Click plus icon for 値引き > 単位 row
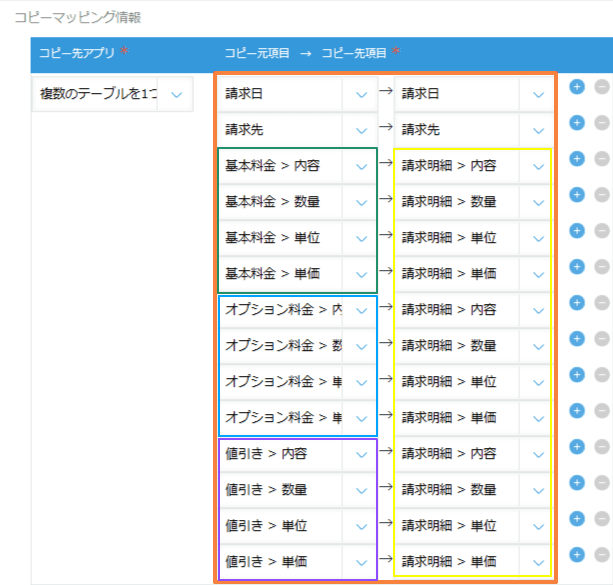Screen dimensions: 613x585 tap(577, 519)
